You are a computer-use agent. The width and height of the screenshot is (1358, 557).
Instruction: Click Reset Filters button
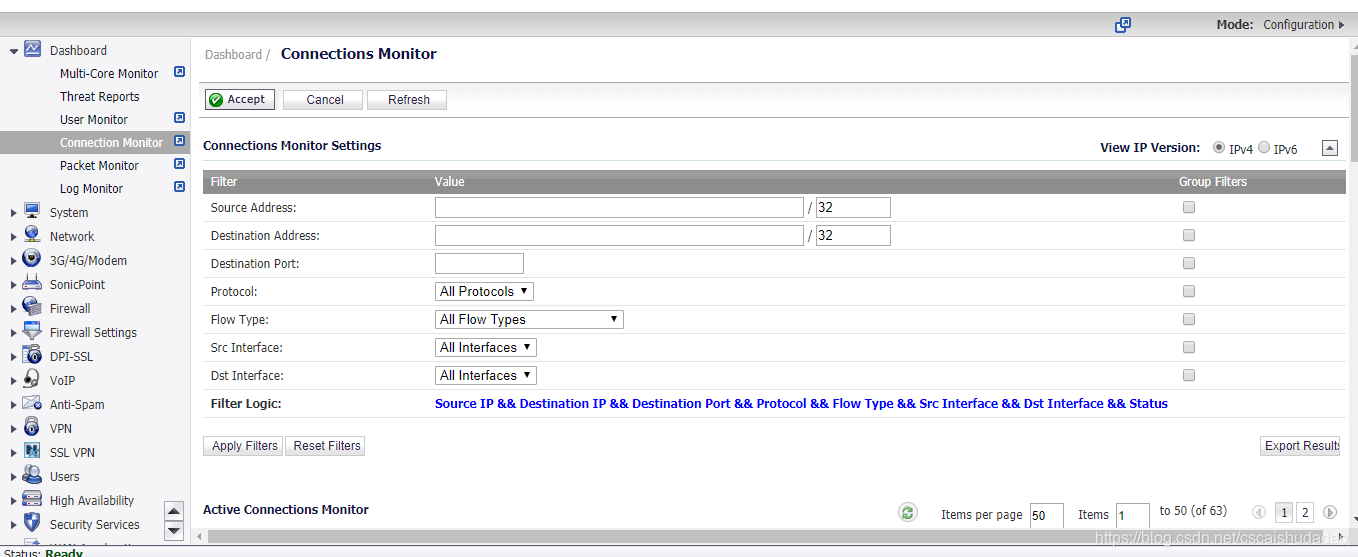pos(326,446)
